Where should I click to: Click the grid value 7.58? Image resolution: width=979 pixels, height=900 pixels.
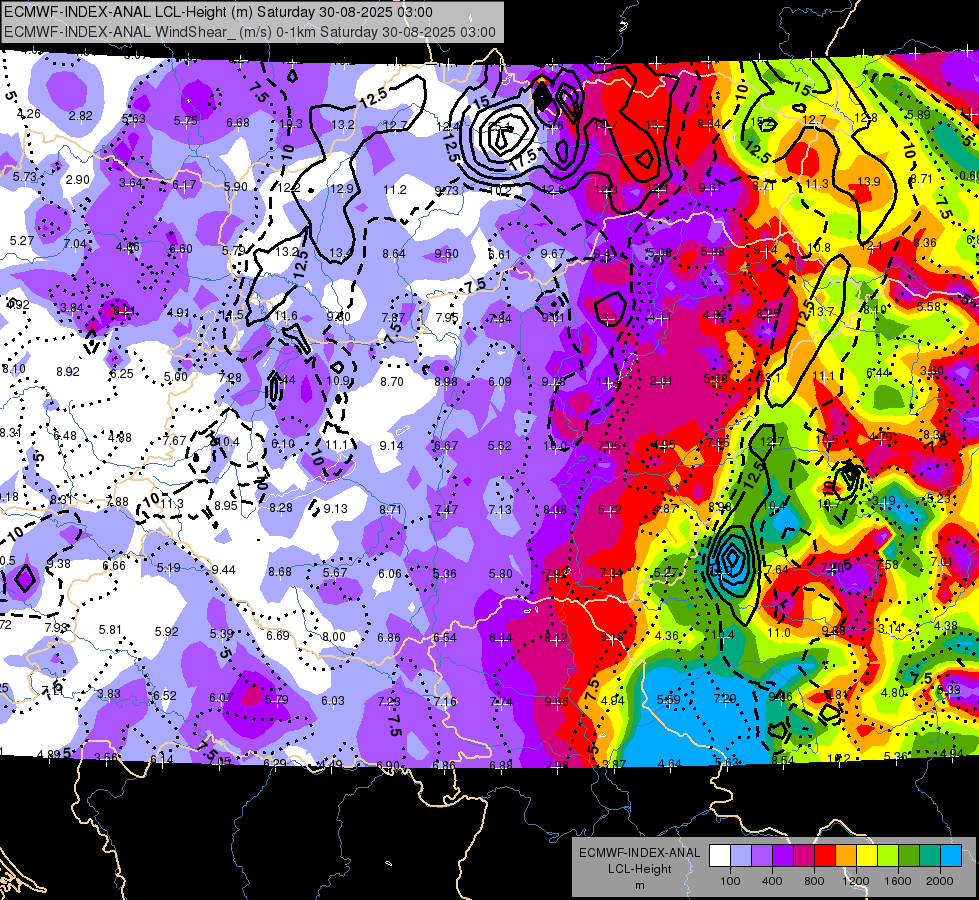(887, 565)
